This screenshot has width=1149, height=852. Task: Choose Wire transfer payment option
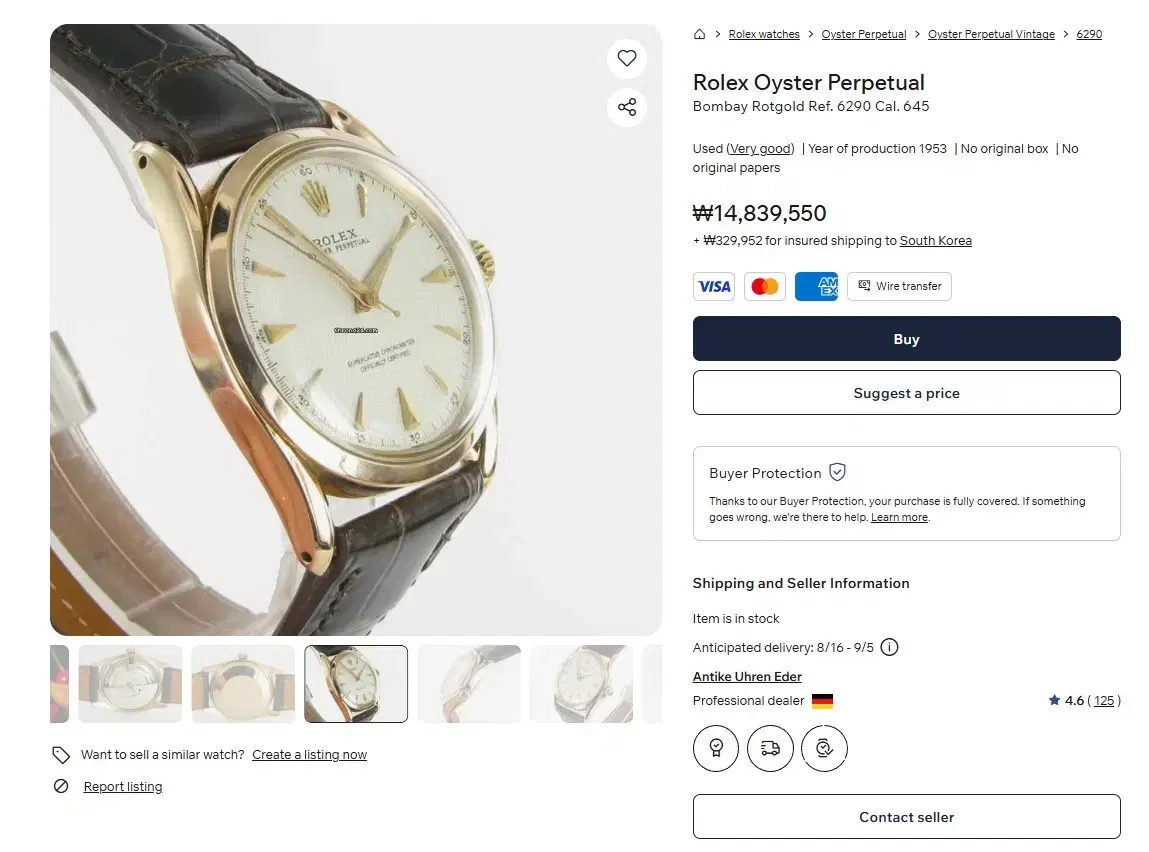tap(899, 286)
